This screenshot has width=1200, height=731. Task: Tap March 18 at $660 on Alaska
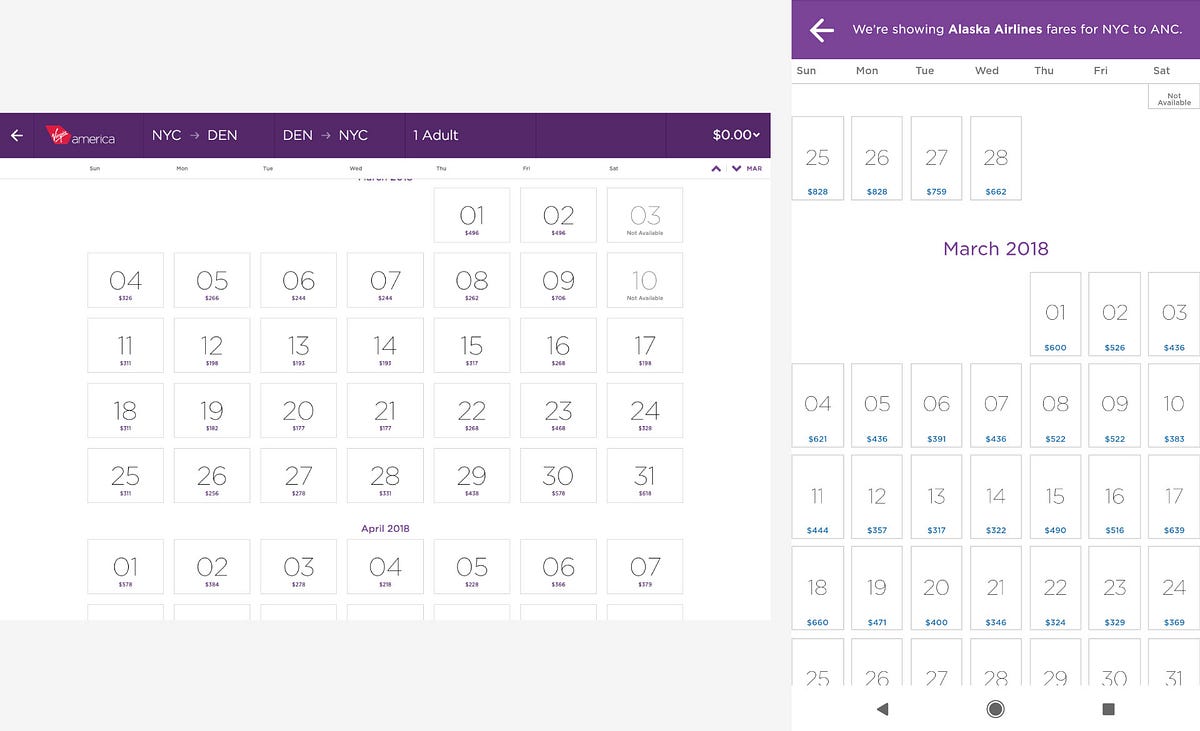(818, 588)
